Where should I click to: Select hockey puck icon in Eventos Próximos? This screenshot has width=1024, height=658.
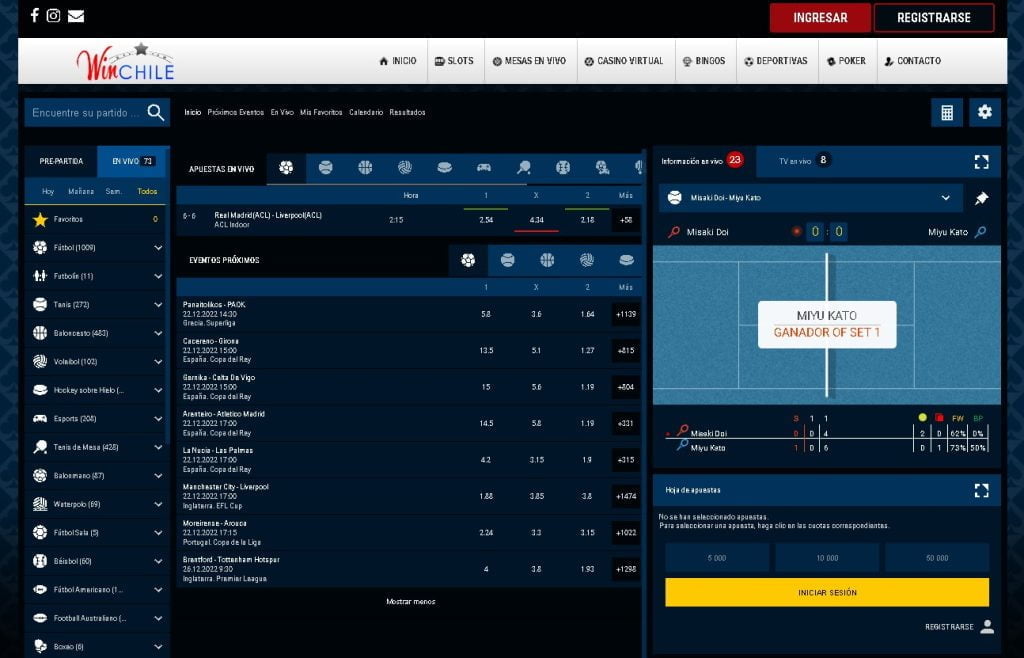(626, 260)
